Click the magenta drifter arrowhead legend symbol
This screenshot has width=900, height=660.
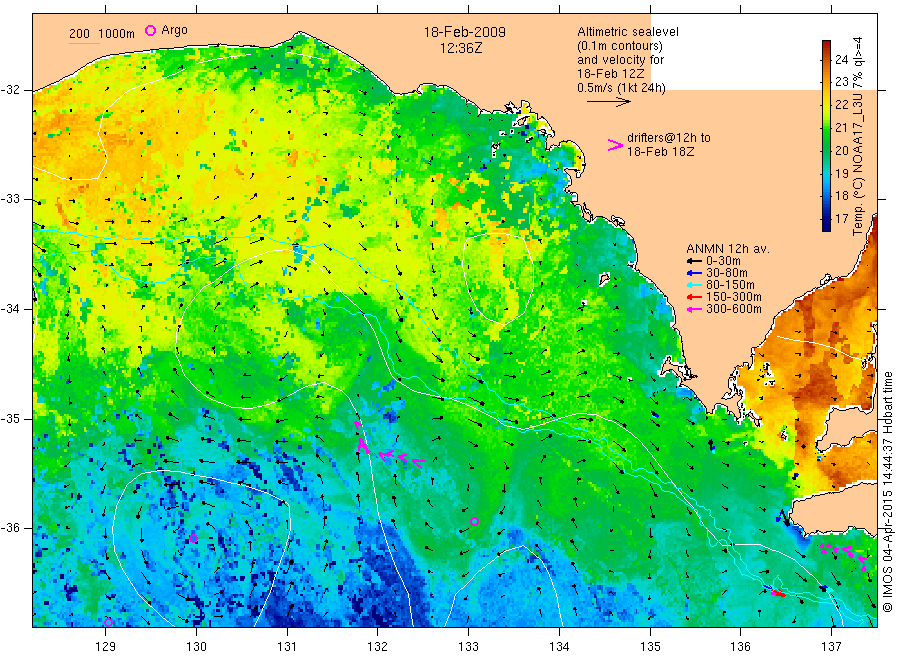point(615,145)
